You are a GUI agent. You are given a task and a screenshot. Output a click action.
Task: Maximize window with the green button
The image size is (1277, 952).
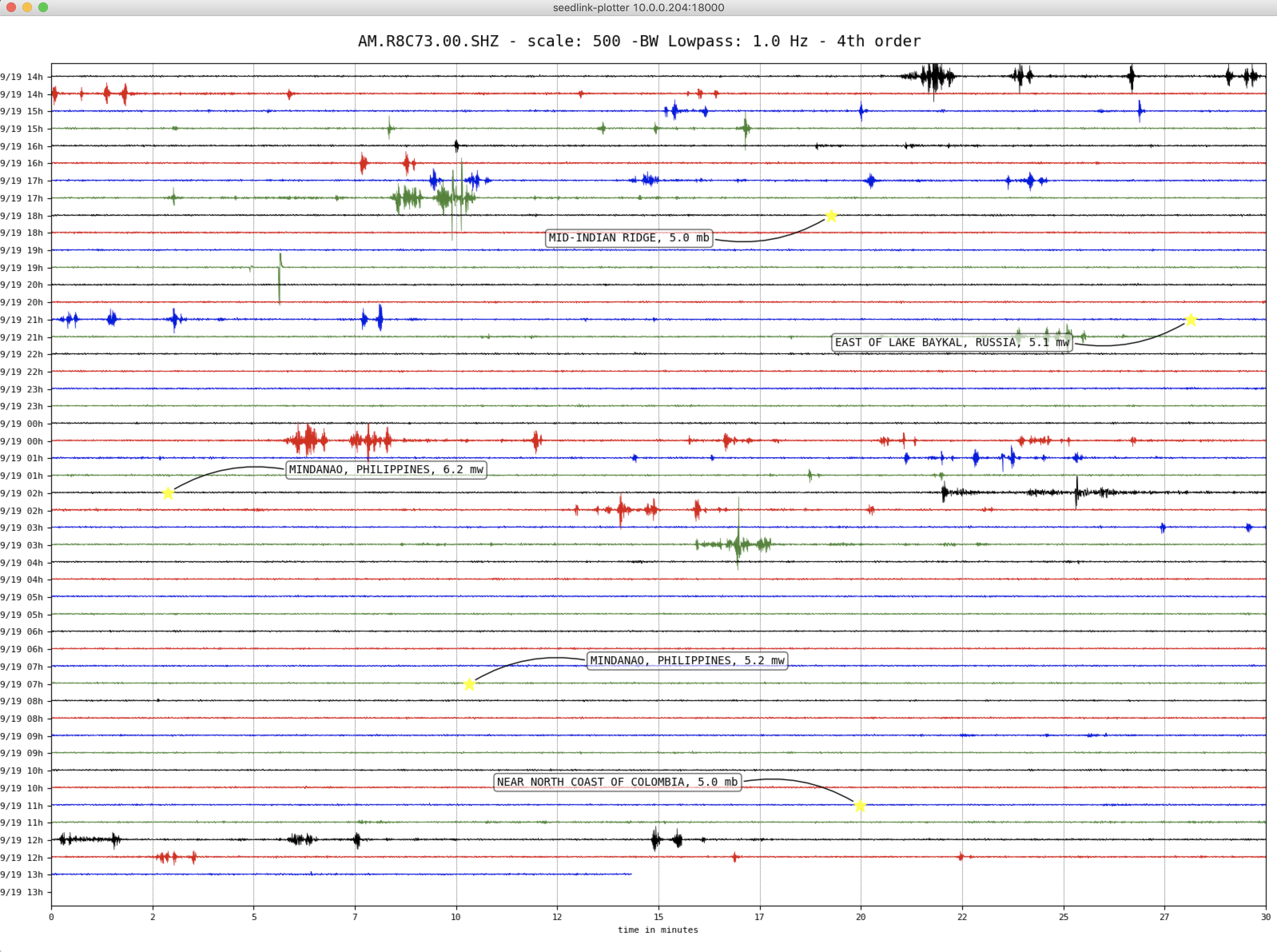click(x=43, y=8)
